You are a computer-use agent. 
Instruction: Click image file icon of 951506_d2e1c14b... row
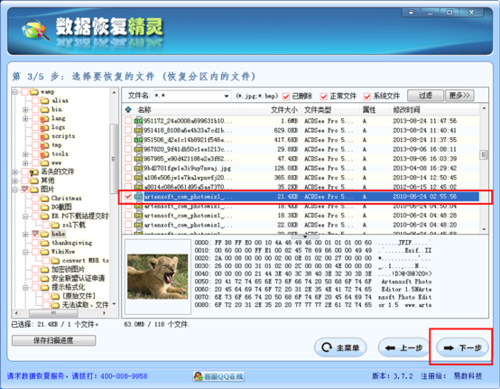point(138,140)
